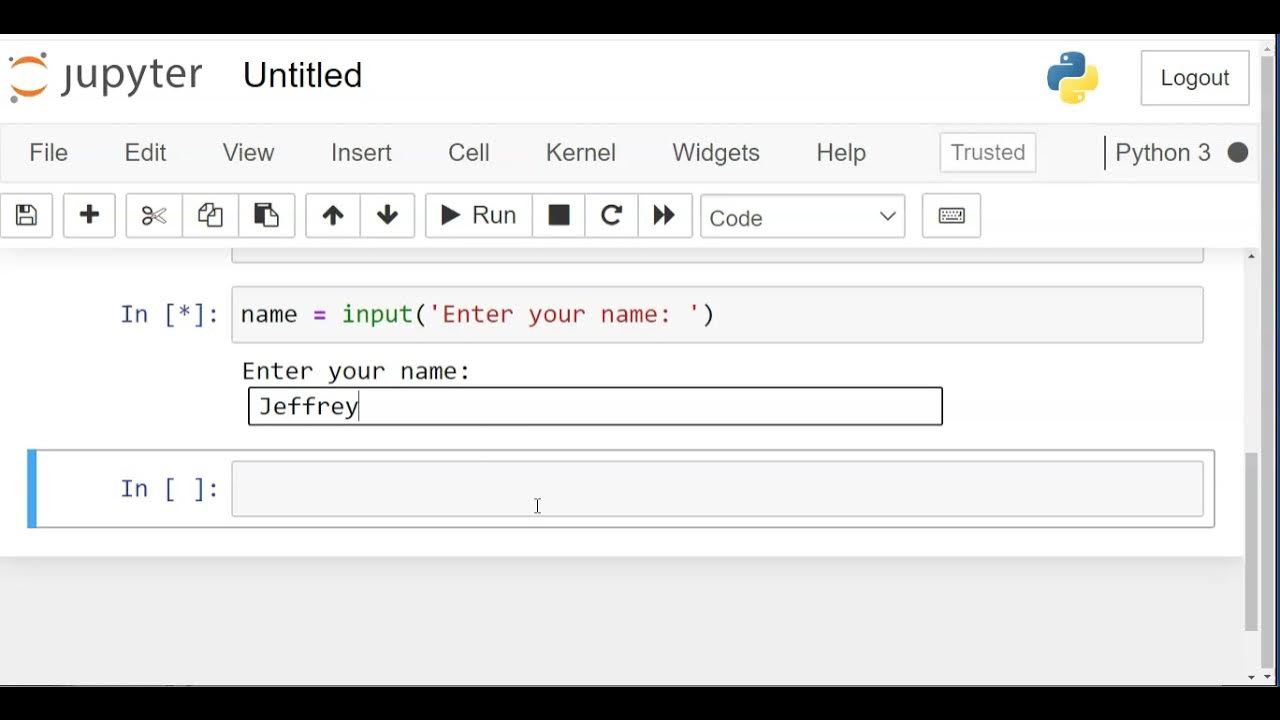Rename the notebook titled Untitled

pos(303,76)
